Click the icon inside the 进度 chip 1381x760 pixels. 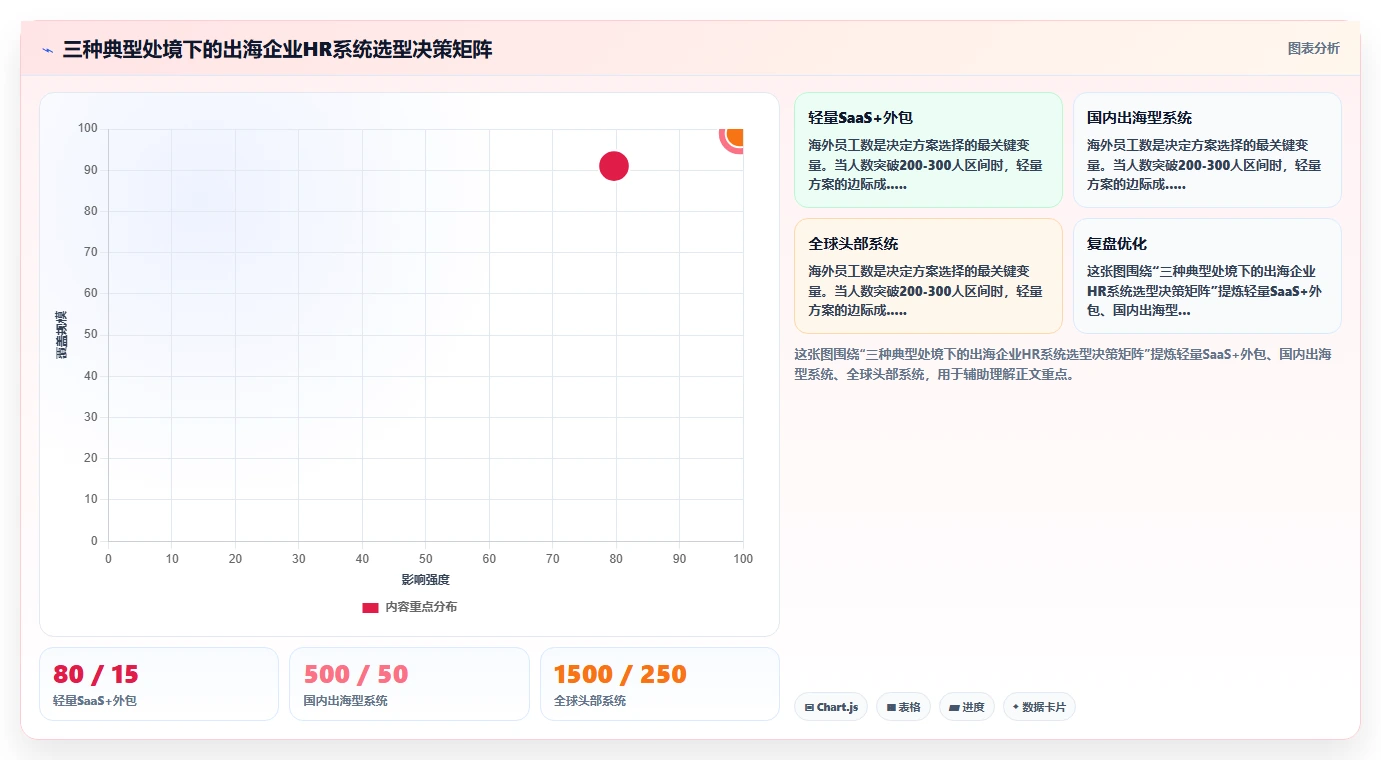click(954, 708)
